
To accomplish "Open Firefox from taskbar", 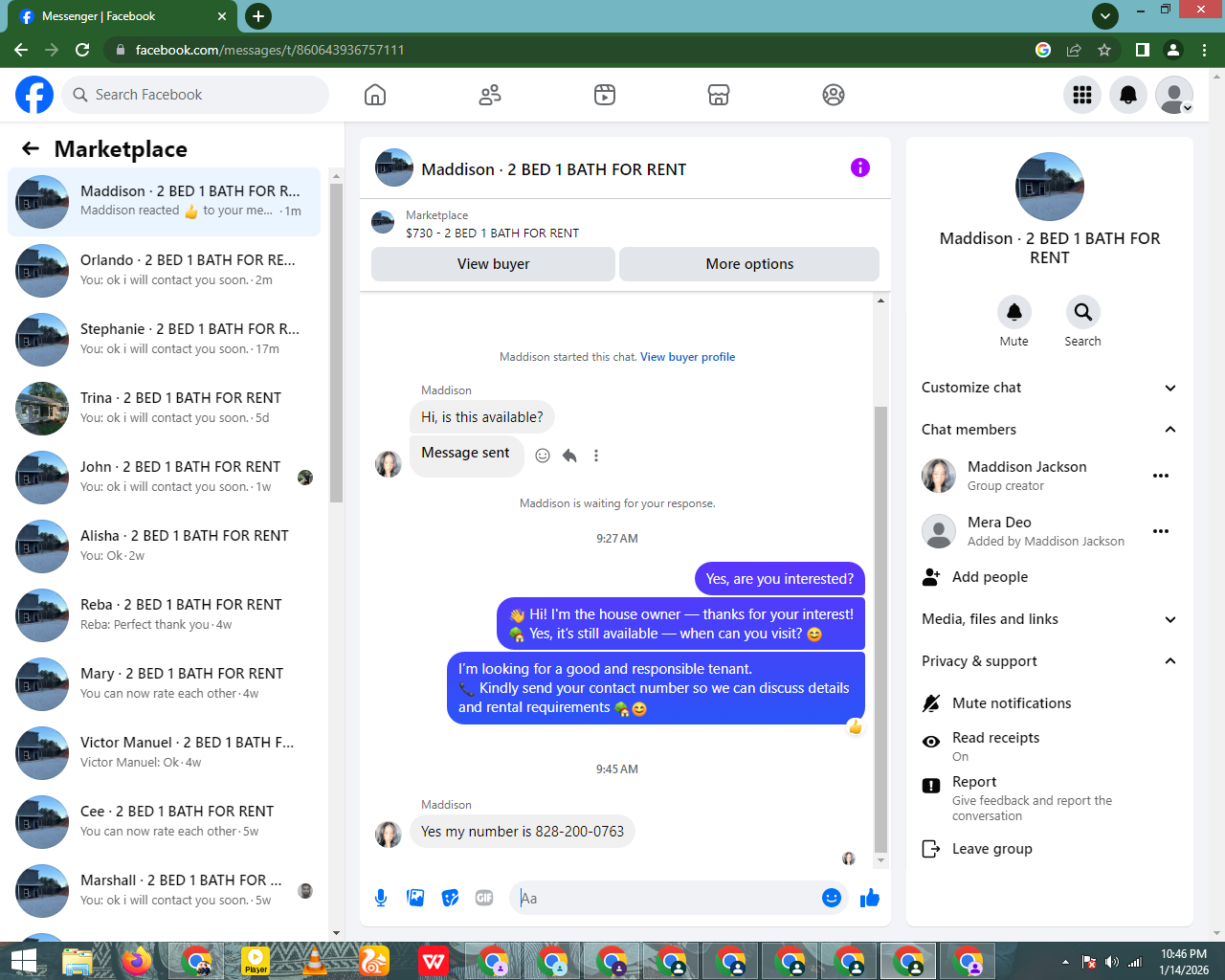I will pos(137,961).
